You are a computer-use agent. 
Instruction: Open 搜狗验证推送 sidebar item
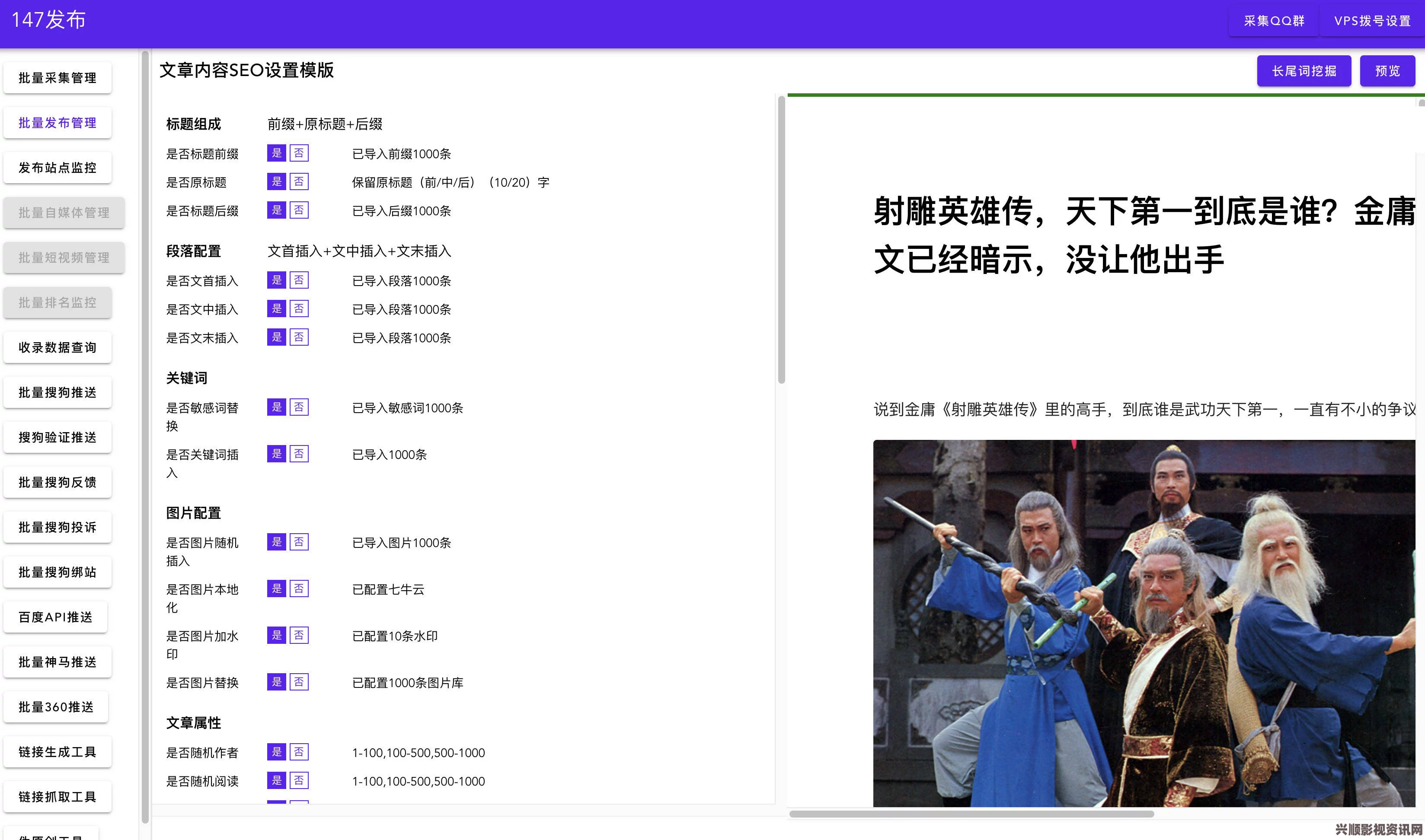[57, 437]
